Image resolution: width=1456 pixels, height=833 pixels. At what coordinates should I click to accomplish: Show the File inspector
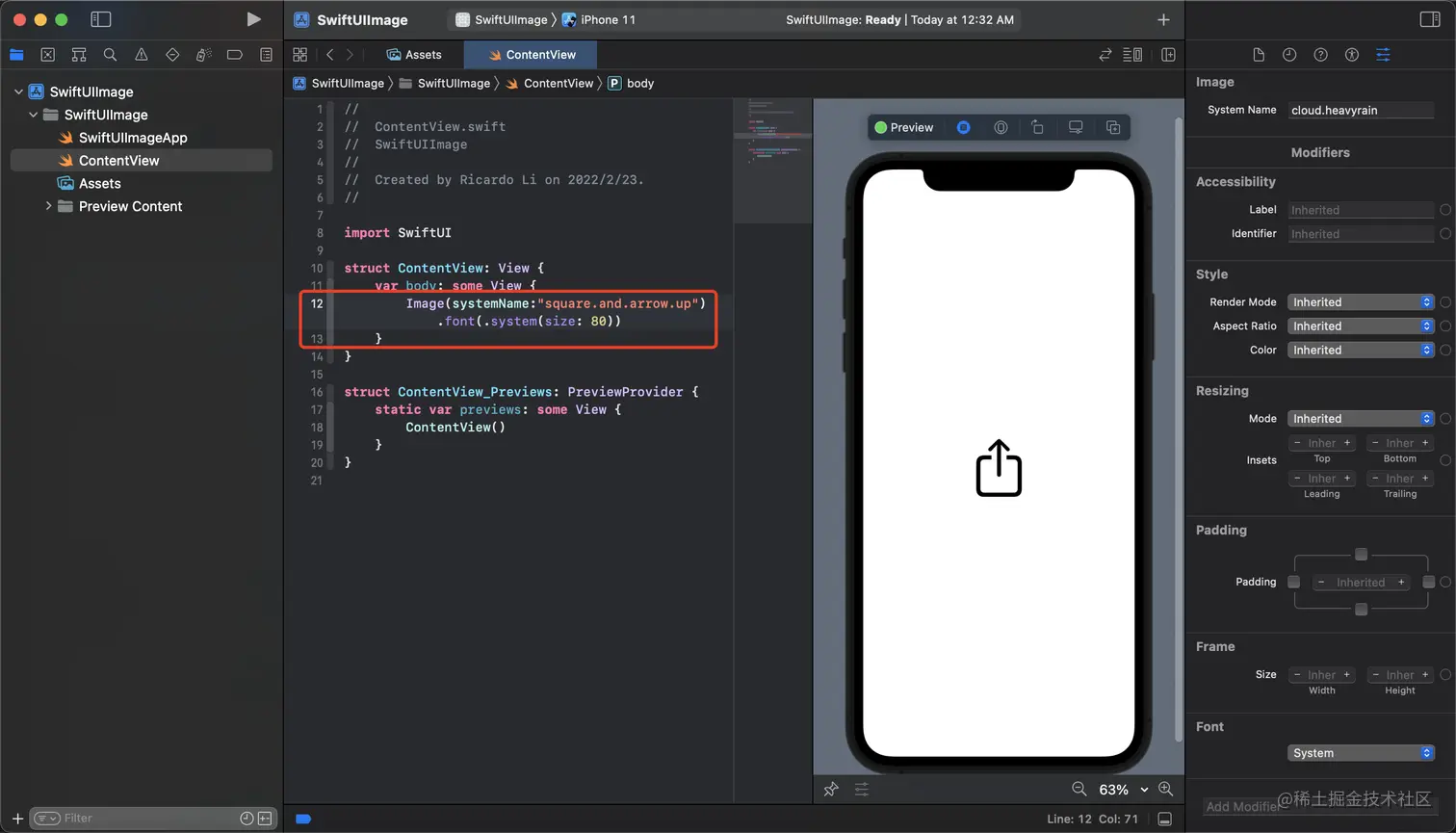coord(1259,55)
